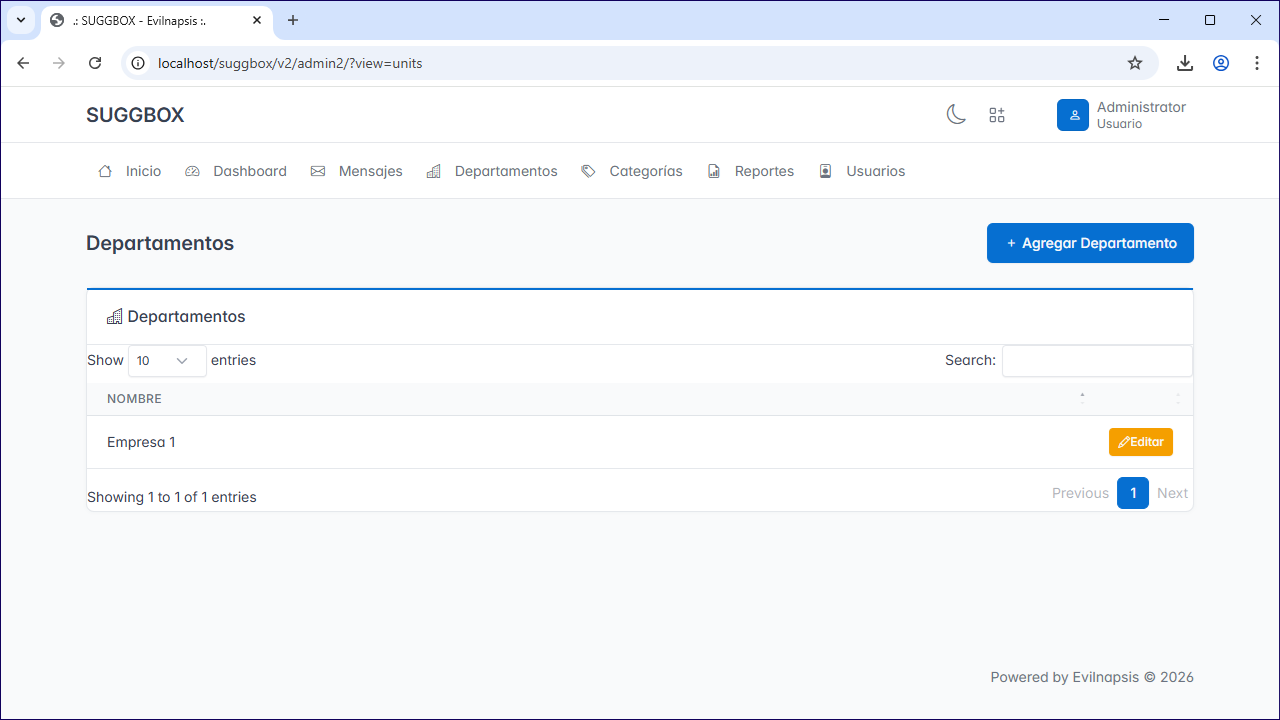Open Inicio from the navigation bar
Viewport: 1280px width, 720px height.
coord(130,171)
